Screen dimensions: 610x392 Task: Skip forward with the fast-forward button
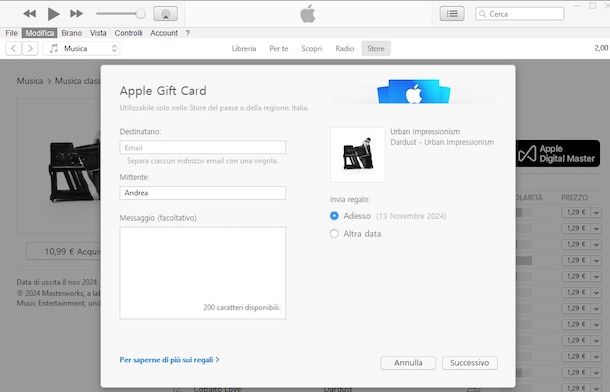tap(76, 14)
